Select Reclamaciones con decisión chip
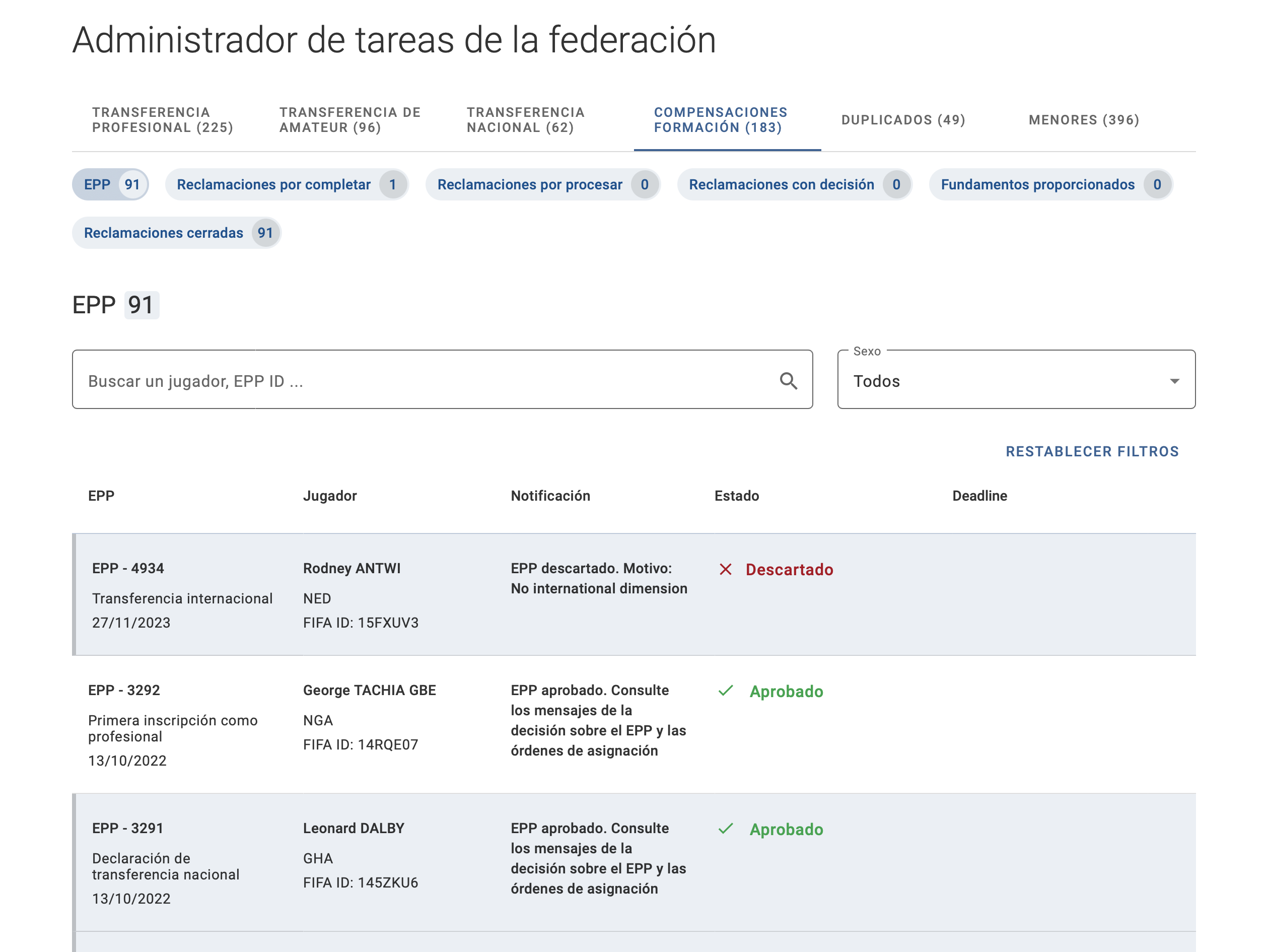The width and height of the screenshot is (1266, 952). (x=795, y=184)
